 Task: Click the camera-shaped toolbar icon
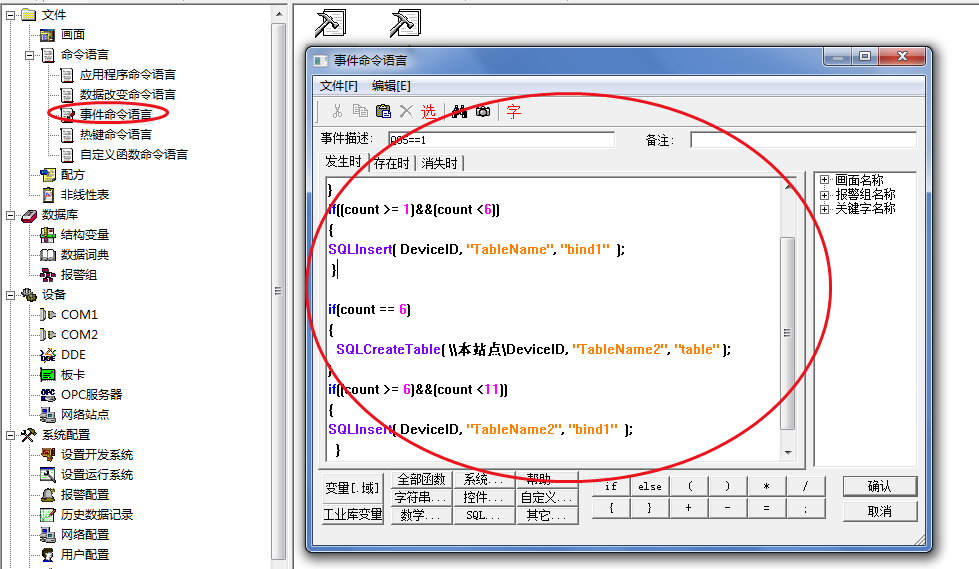click(483, 111)
